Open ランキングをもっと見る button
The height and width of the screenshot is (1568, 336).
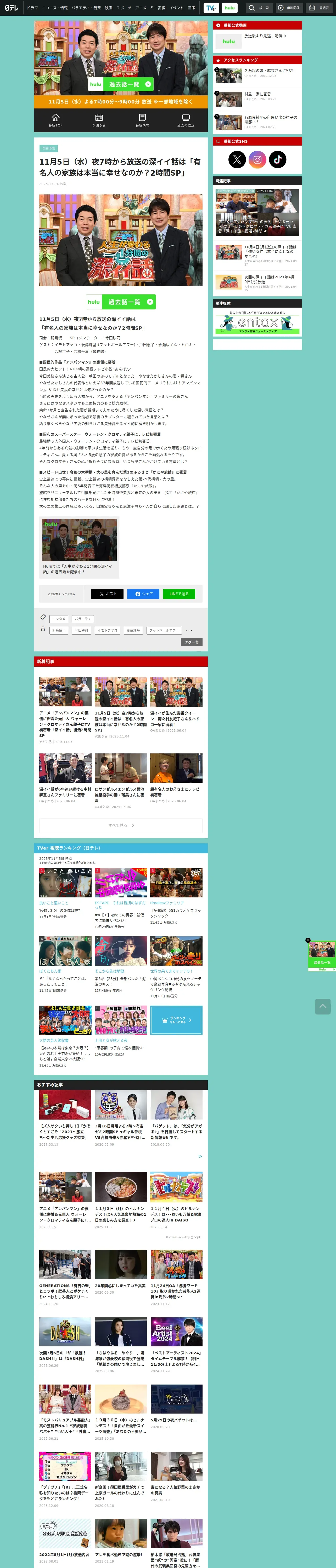pyautogui.click(x=176, y=1020)
